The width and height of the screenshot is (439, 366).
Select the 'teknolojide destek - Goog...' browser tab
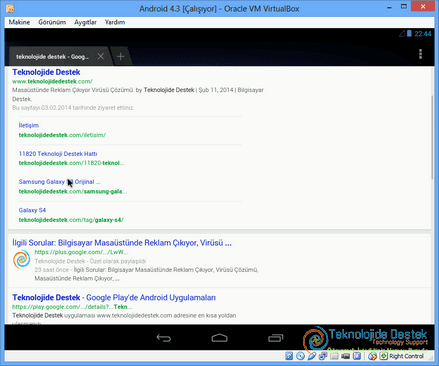tap(53, 57)
